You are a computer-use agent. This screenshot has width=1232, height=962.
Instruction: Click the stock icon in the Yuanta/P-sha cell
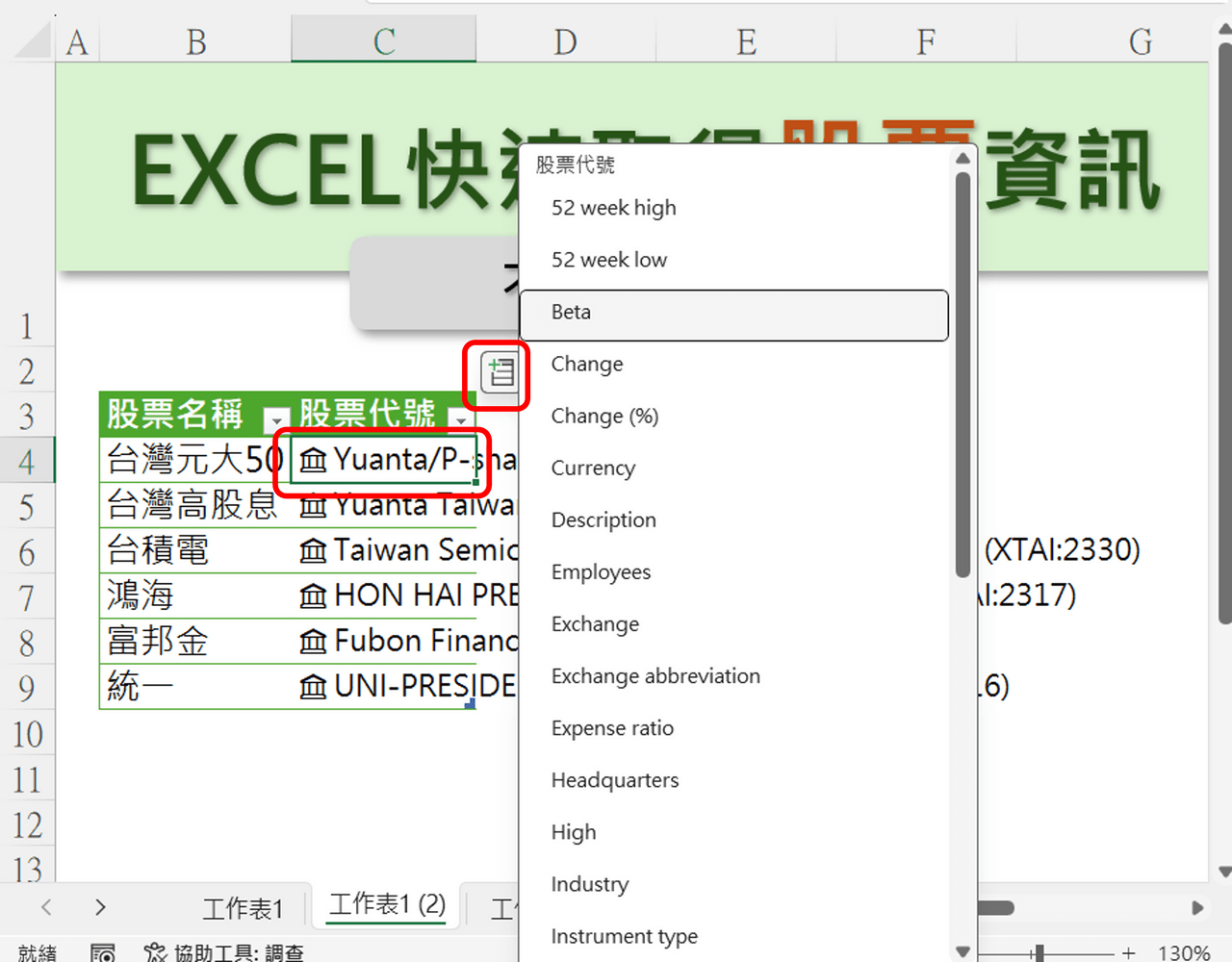pos(313,461)
